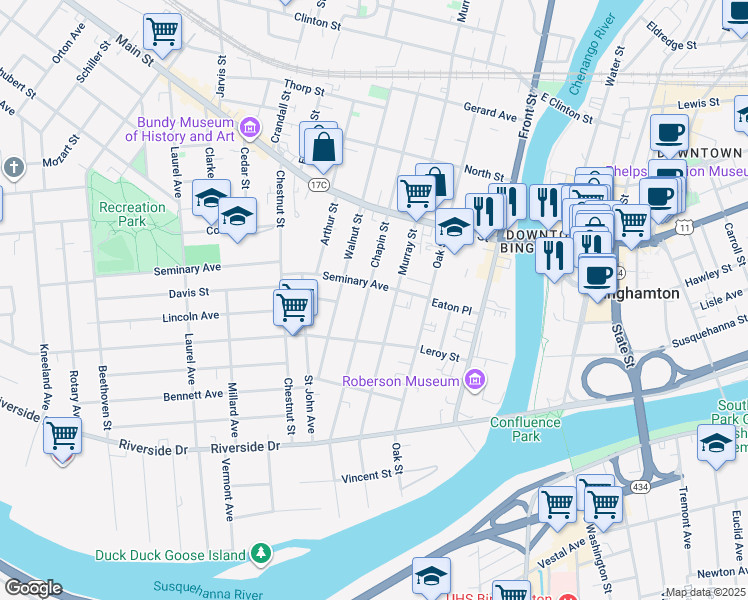Viewport: 748px width, 600px height.
Task: Open the Google logo link
Action: (33, 588)
